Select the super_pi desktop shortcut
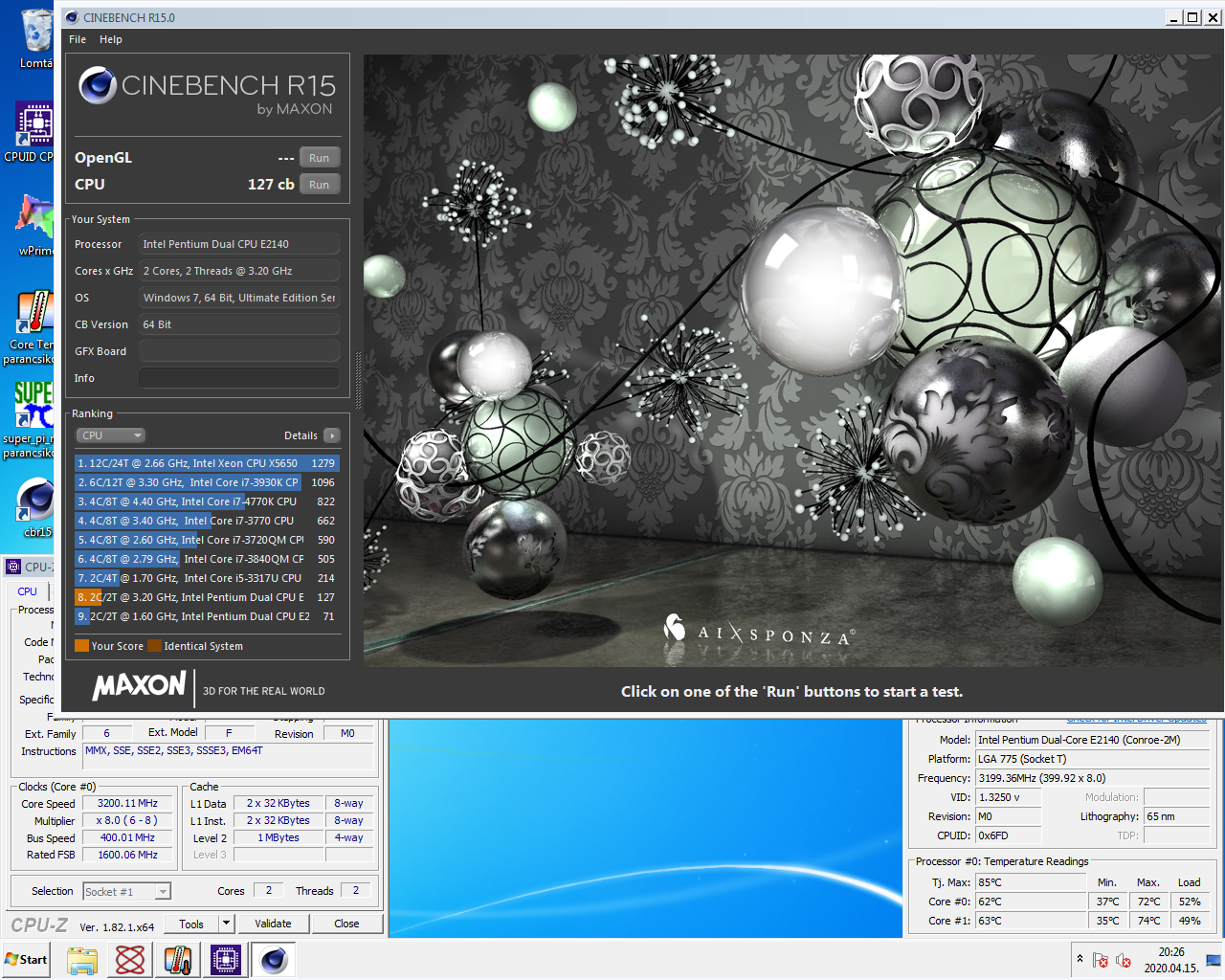Screen dimensions: 1225x980 [x=34, y=404]
